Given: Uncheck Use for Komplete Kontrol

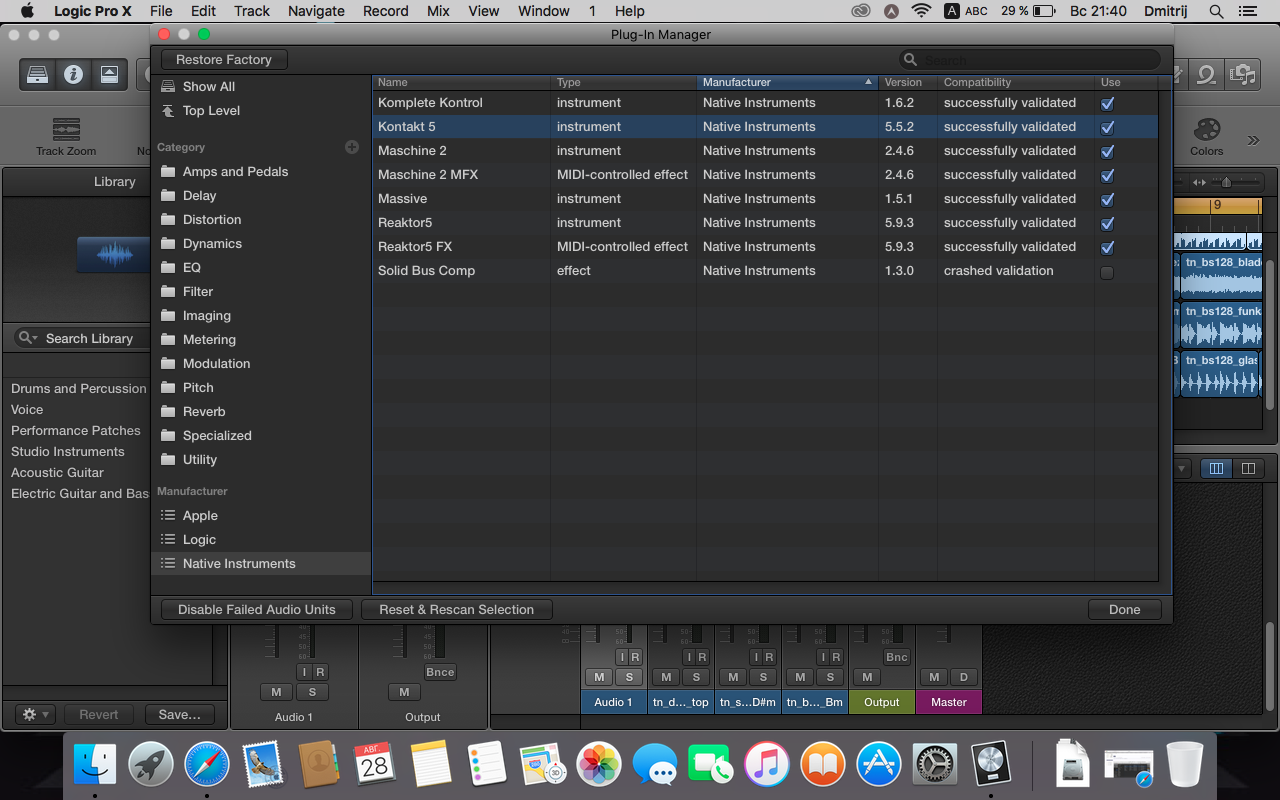Looking at the screenshot, I should [1107, 103].
